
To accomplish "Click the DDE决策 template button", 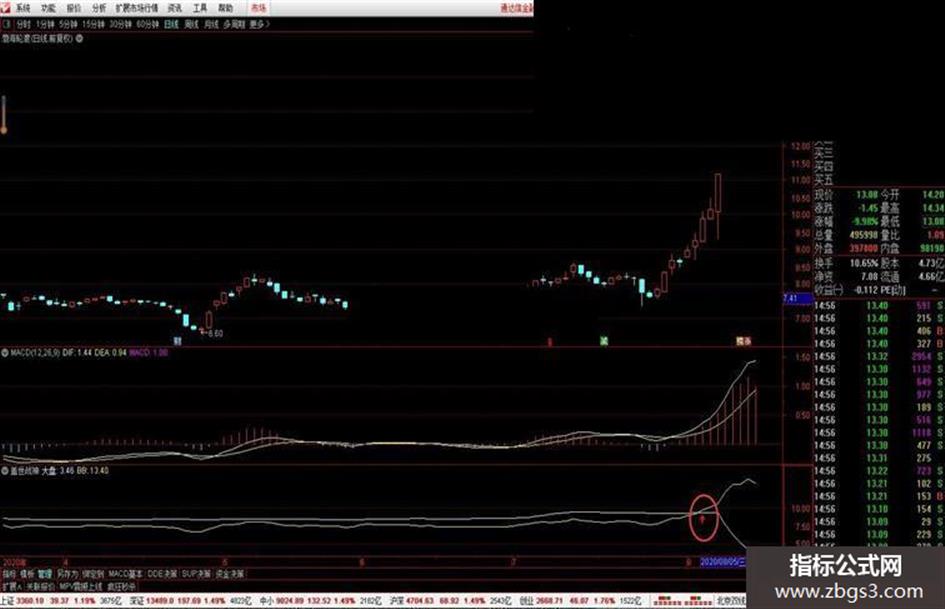I will click(162, 574).
